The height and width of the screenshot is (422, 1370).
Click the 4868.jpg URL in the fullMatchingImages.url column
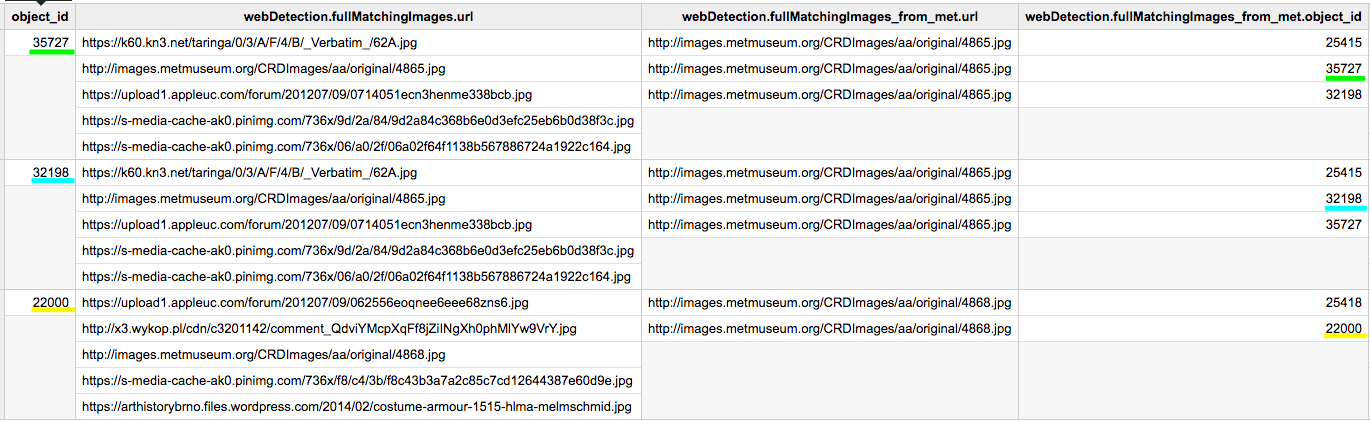tap(263, 355)
